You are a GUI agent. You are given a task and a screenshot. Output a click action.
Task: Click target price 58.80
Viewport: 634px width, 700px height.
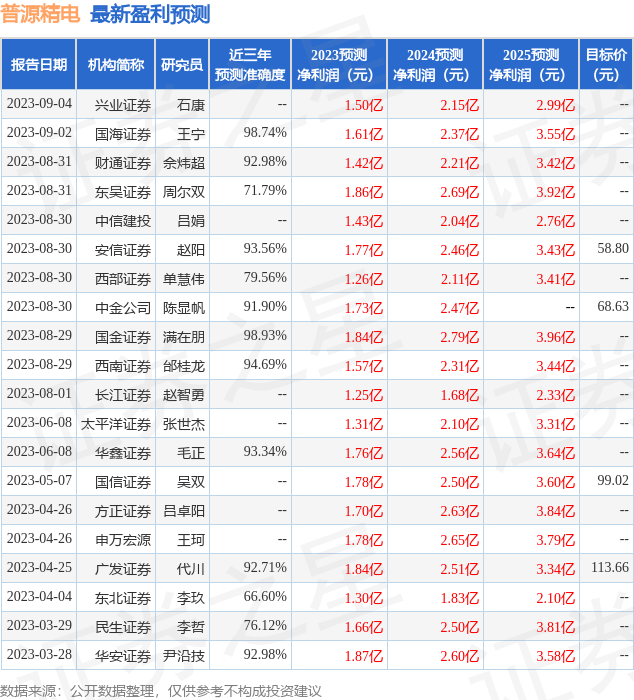613,248
